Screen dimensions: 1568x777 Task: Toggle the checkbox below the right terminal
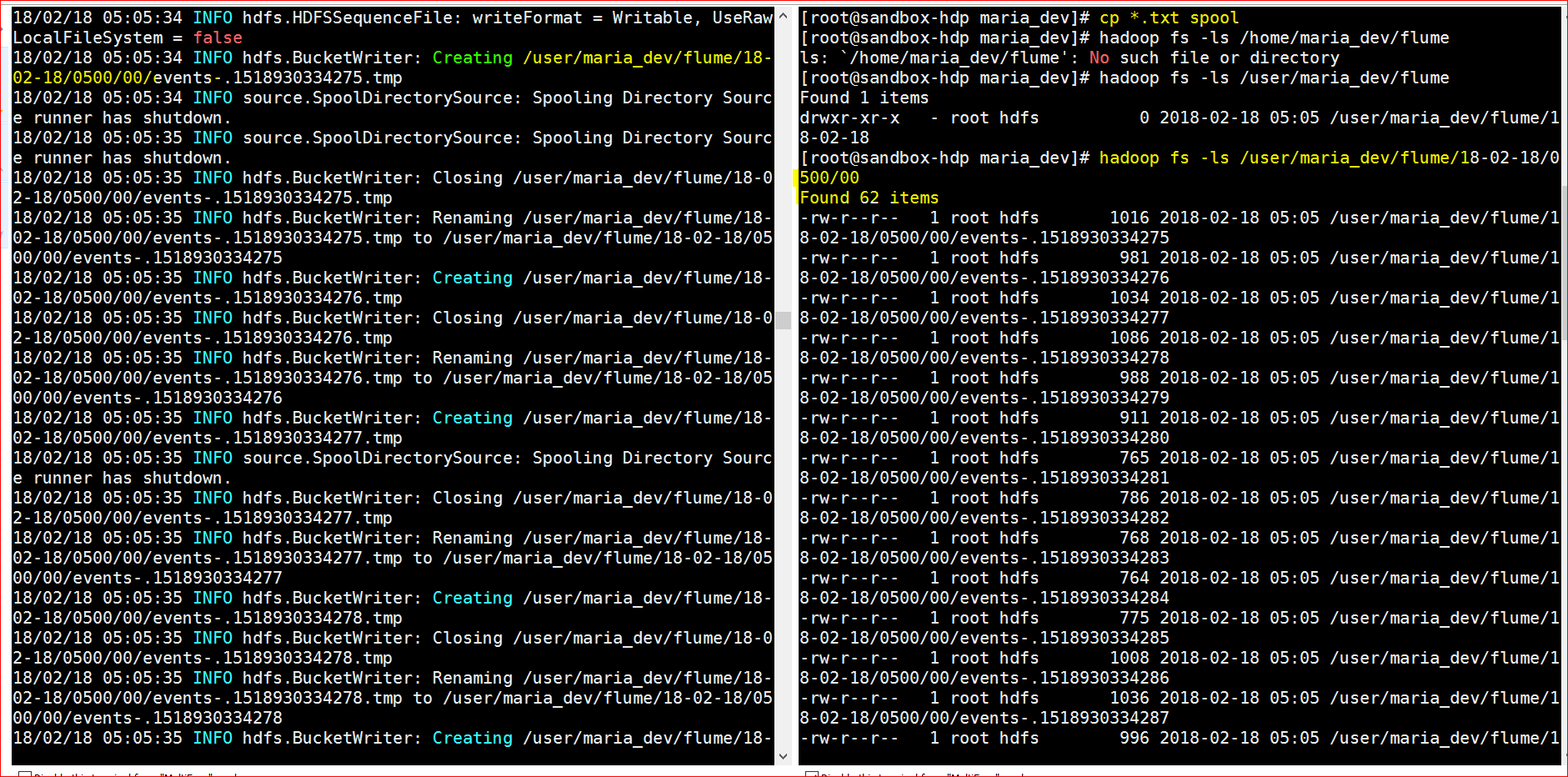coord(811,774)
